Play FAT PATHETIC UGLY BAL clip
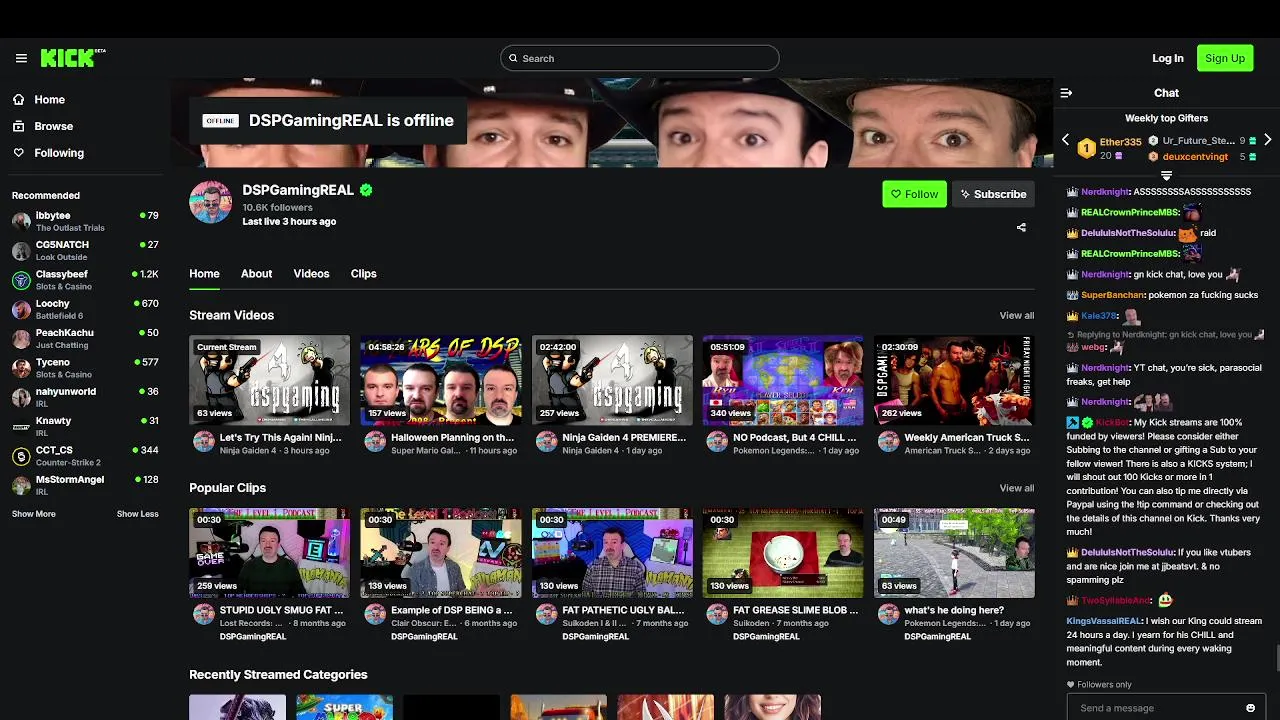The height and width of the screenshot is (720, 1280). (x=612, y=553)
